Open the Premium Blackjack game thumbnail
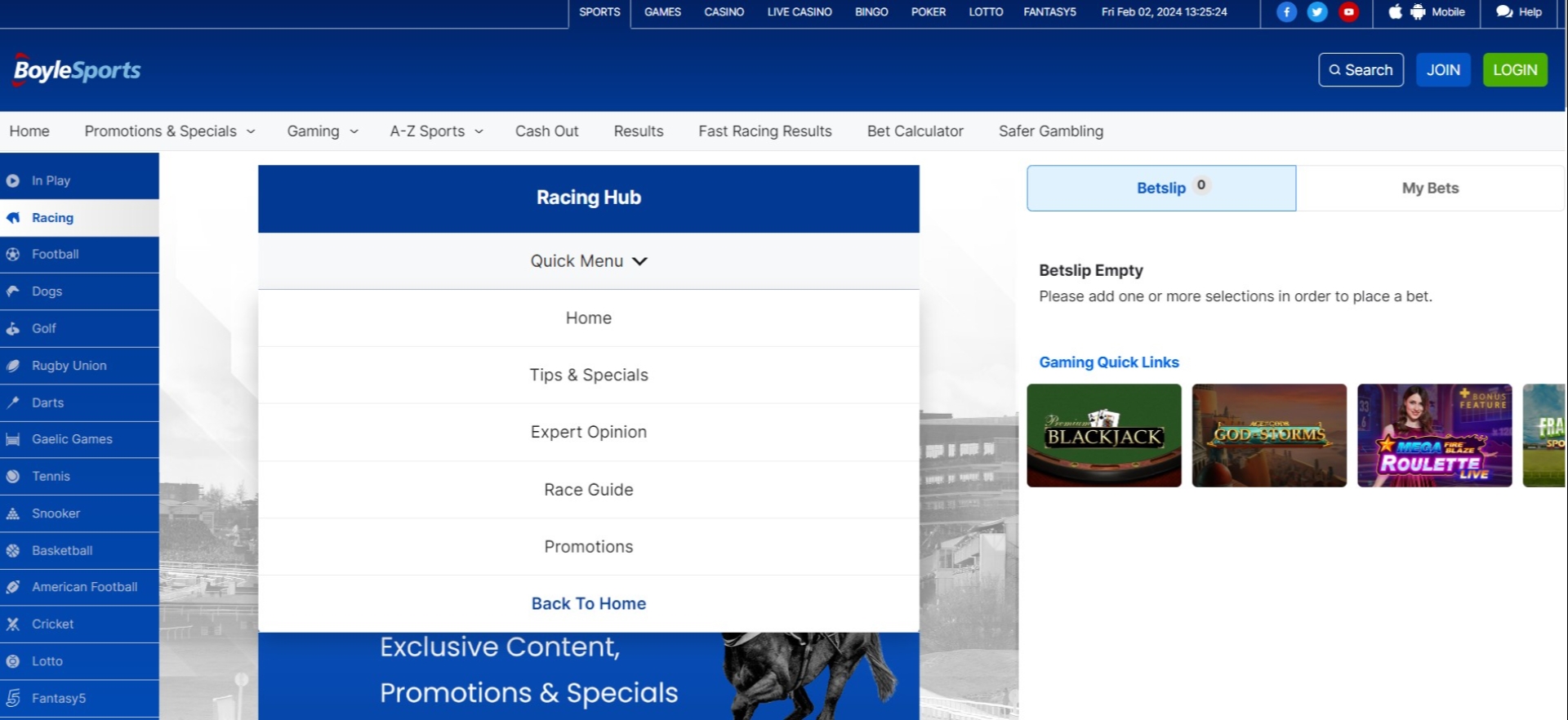Viewport: 1568px width, 720px height. 1104,436
